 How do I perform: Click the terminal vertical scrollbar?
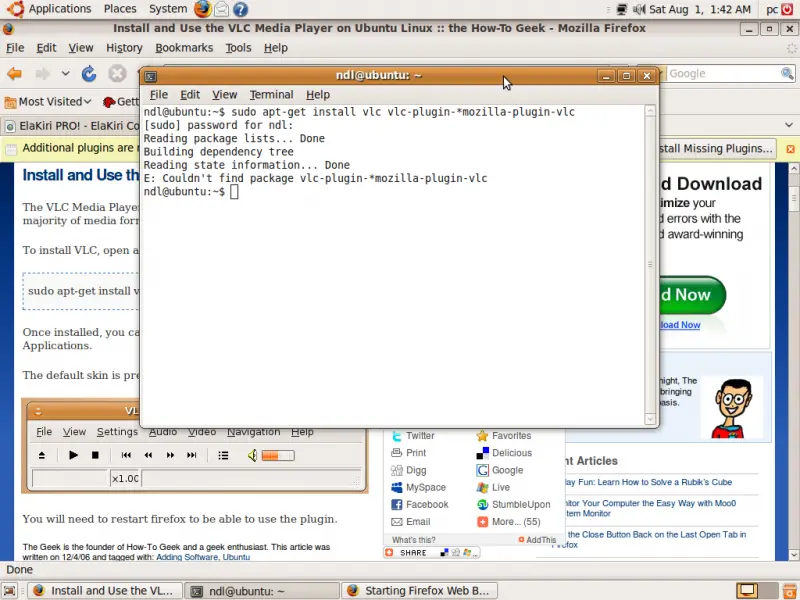[650, 264]
